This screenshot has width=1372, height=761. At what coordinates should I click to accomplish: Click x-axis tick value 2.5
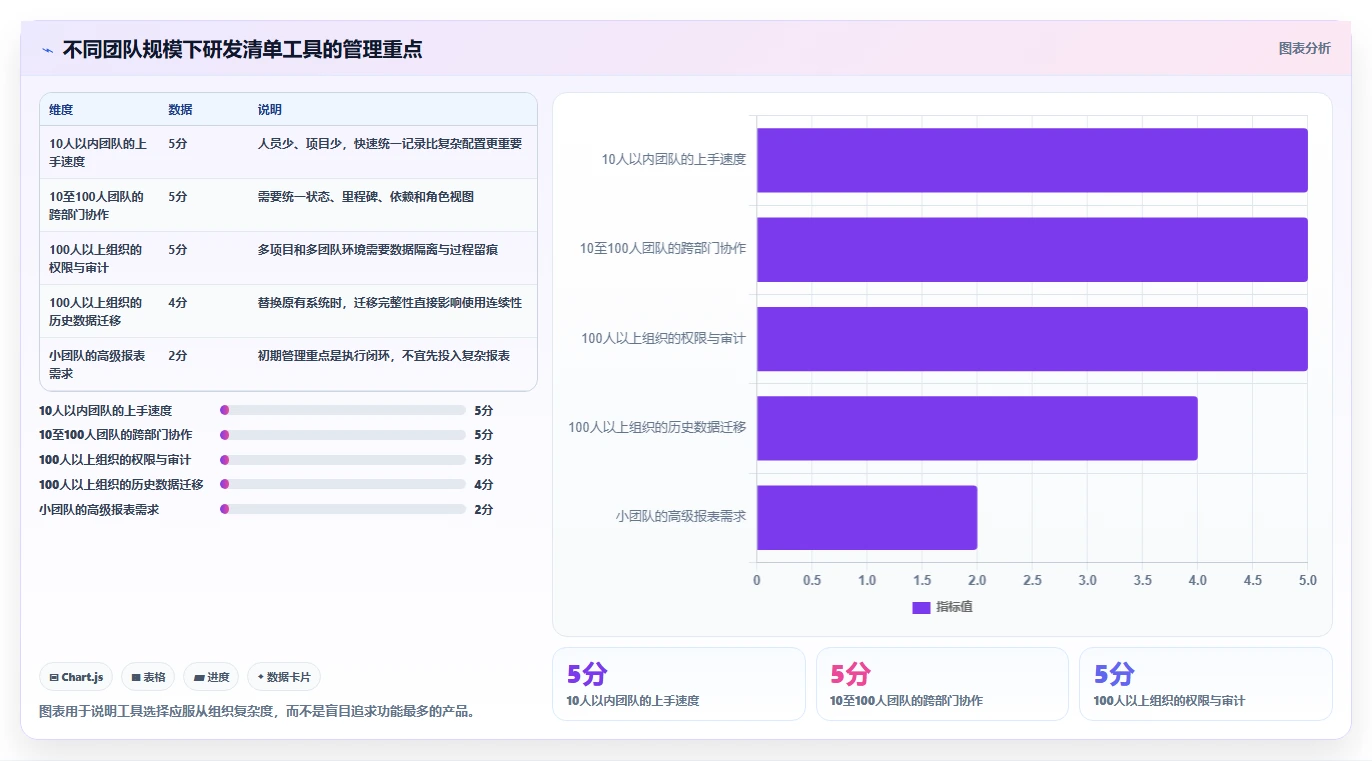(x=1032, y=580)
